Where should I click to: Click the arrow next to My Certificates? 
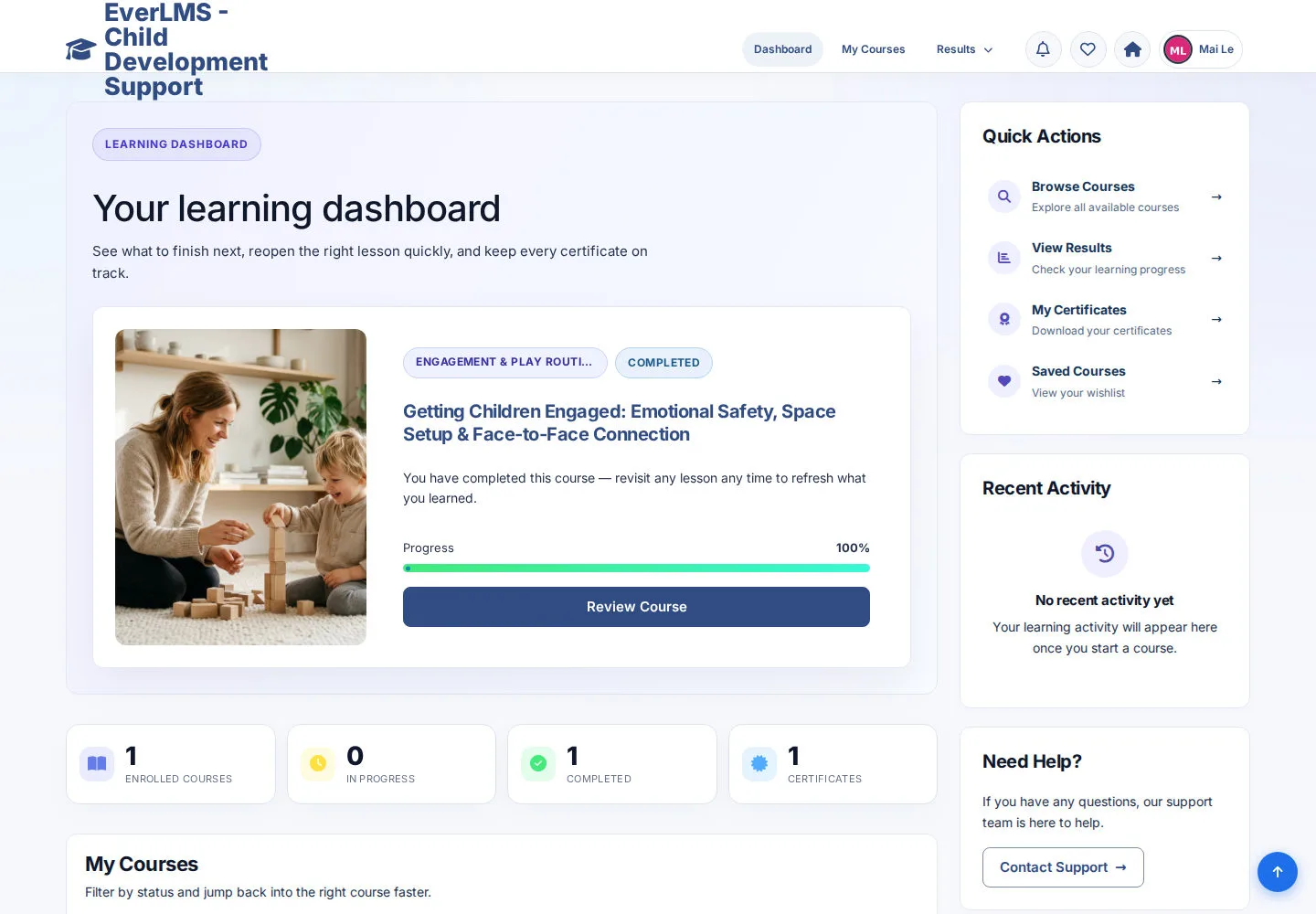(x=1216, y=319)
